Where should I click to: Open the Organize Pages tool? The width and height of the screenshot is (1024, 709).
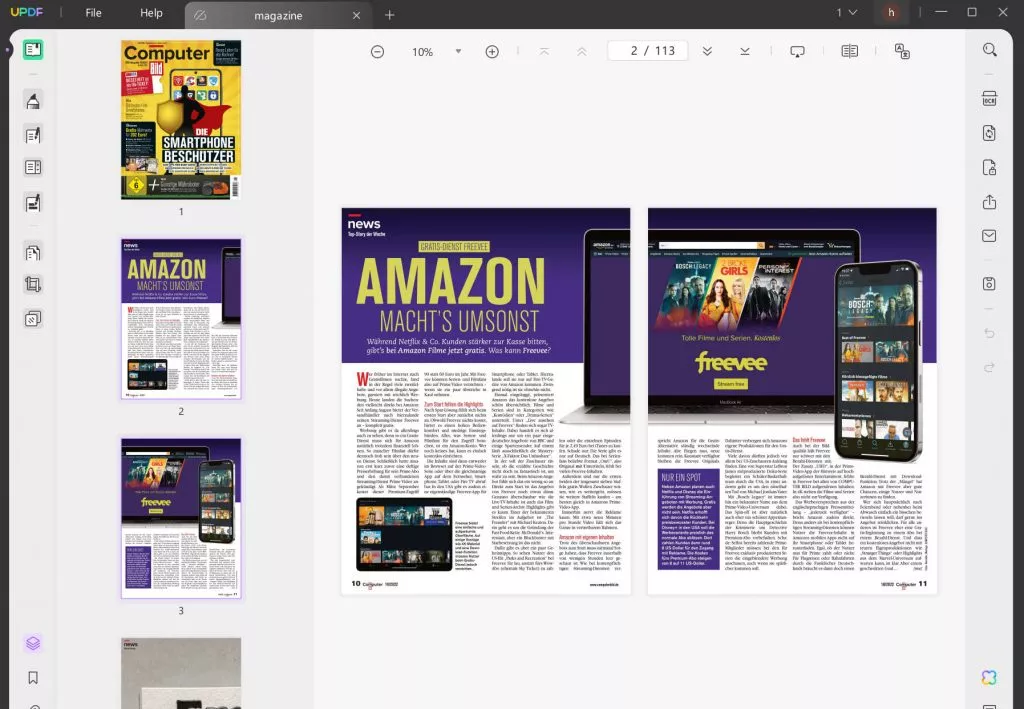coord(33,252)
